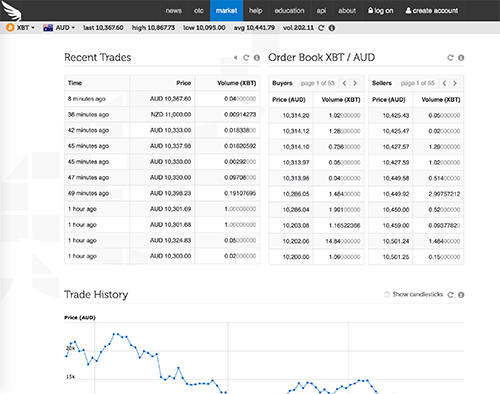Open the XBT currency dropdown
Image resolution: width=500 pixels, height=394 pixels.
[x=26, y=28]
